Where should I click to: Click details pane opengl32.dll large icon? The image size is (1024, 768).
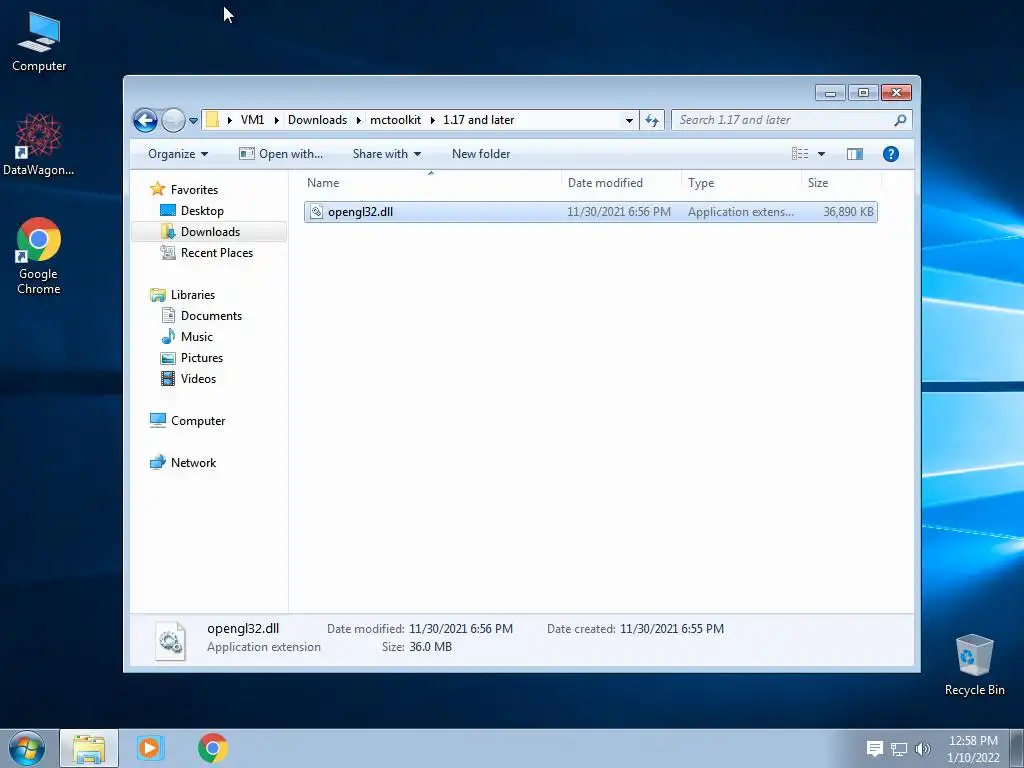(x=170, y=640)
